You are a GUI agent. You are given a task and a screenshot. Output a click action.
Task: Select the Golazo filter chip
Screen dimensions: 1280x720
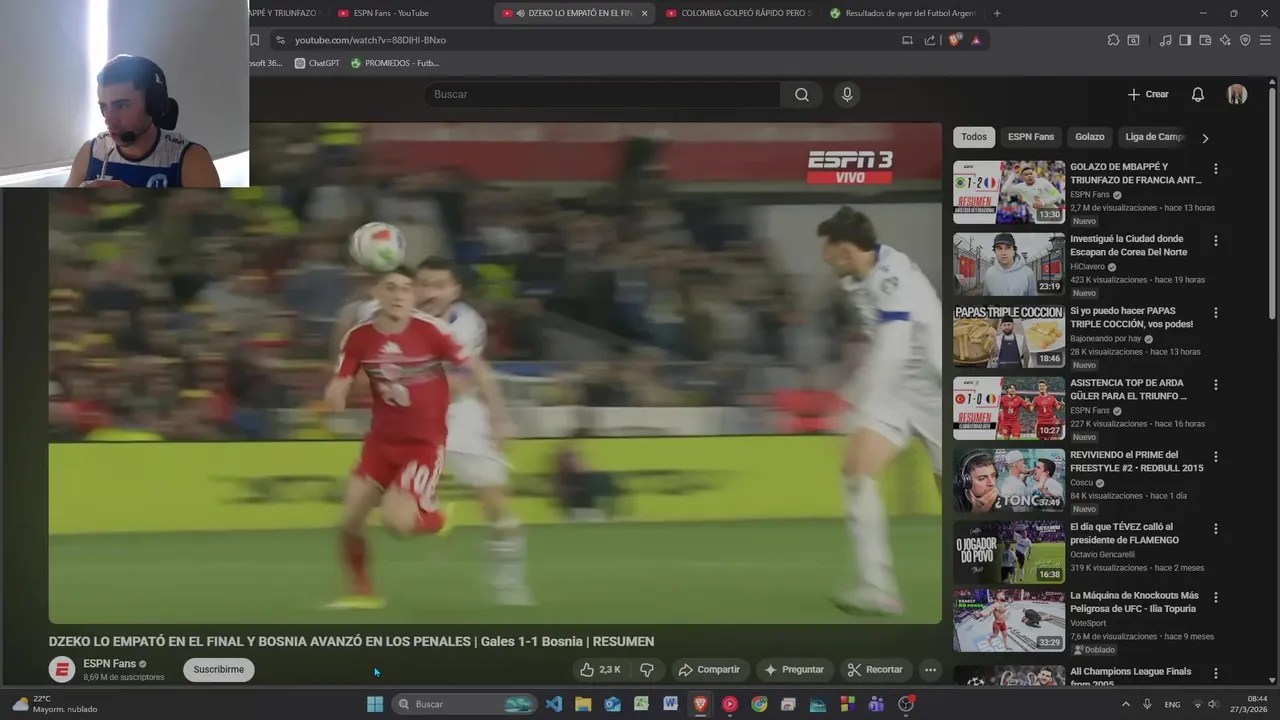pyautogui.click(x=1090, y=137)
